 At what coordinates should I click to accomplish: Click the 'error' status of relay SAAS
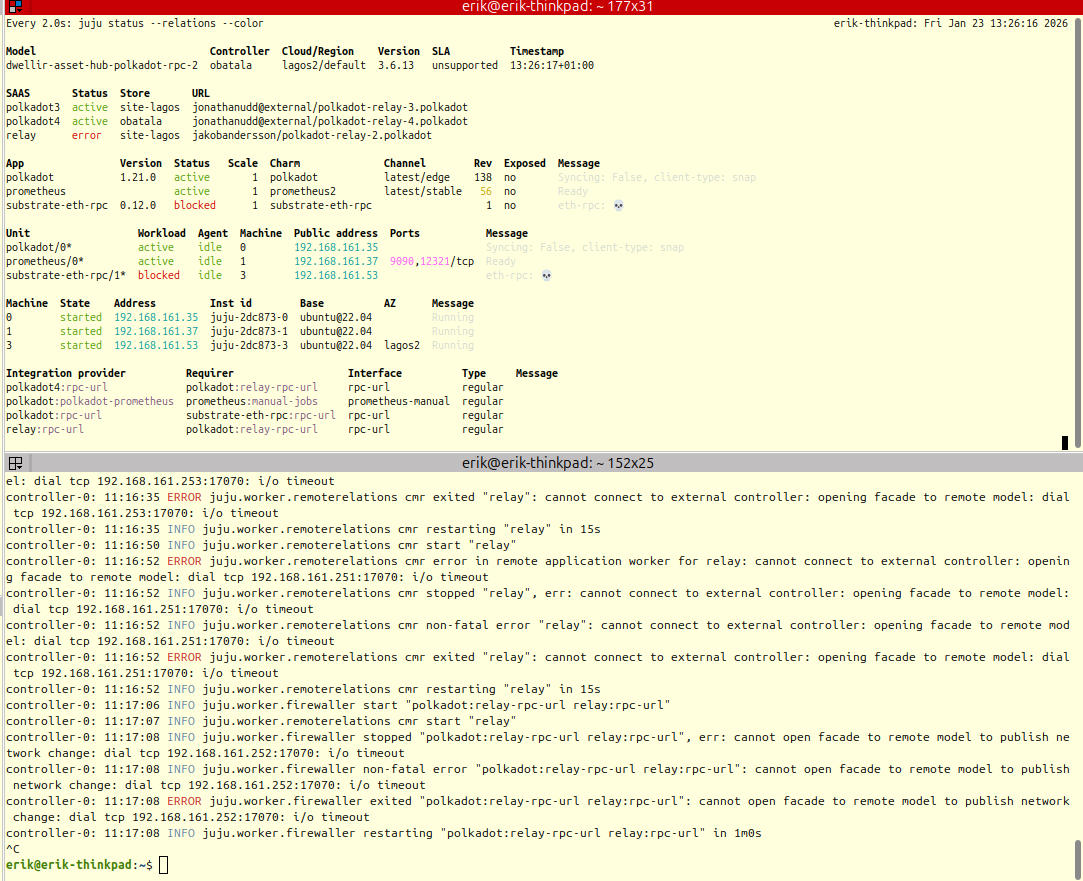pos(86,135)
